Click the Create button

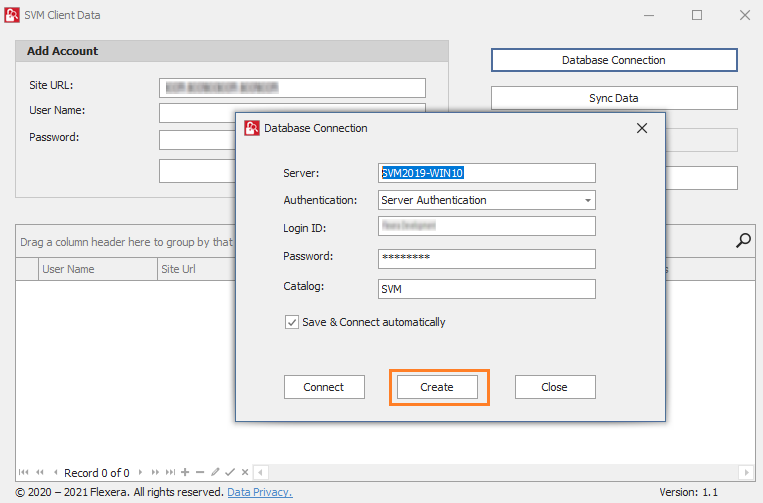tap(437, 387)
